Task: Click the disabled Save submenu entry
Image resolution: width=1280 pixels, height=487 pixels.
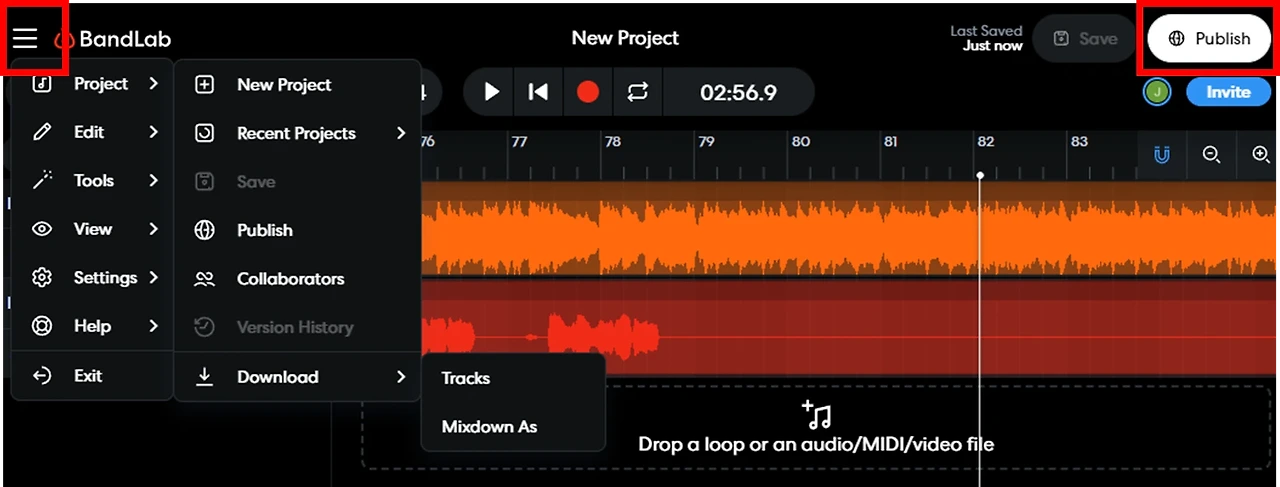Action: (298, 182)
